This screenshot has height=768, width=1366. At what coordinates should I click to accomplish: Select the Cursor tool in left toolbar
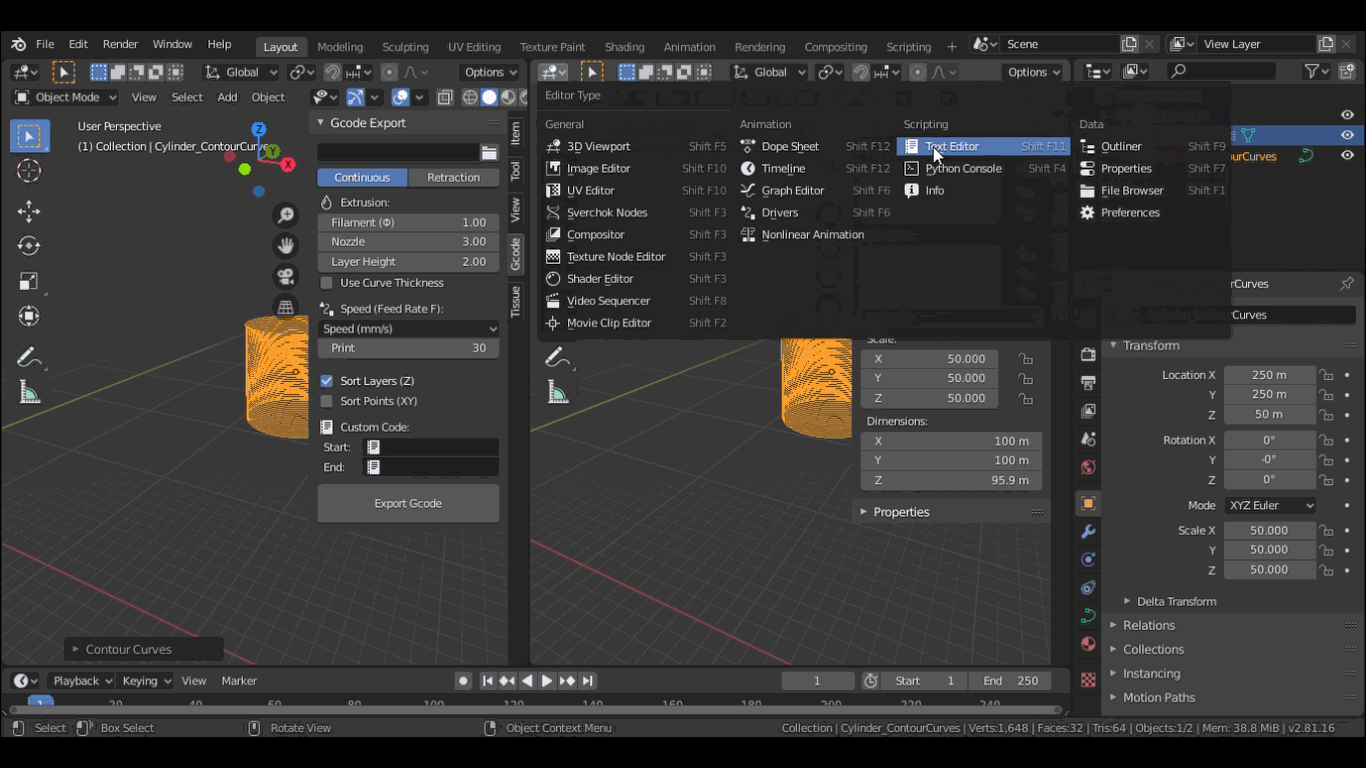pos(29,171)
